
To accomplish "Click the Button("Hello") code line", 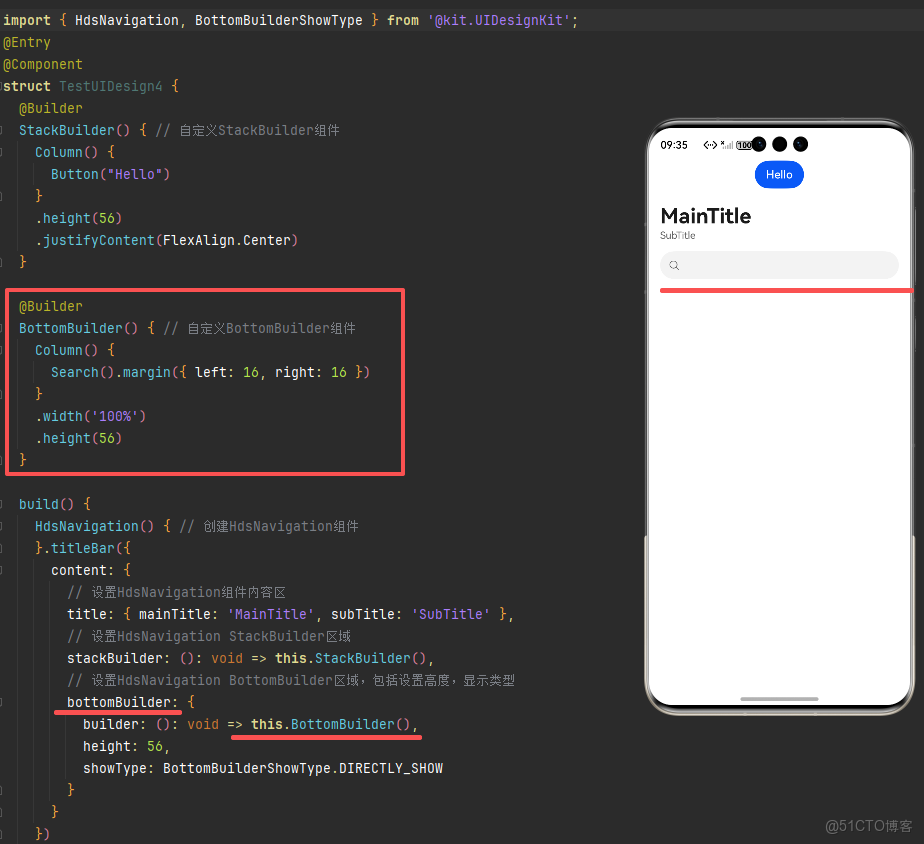I will tap(111, 174).
